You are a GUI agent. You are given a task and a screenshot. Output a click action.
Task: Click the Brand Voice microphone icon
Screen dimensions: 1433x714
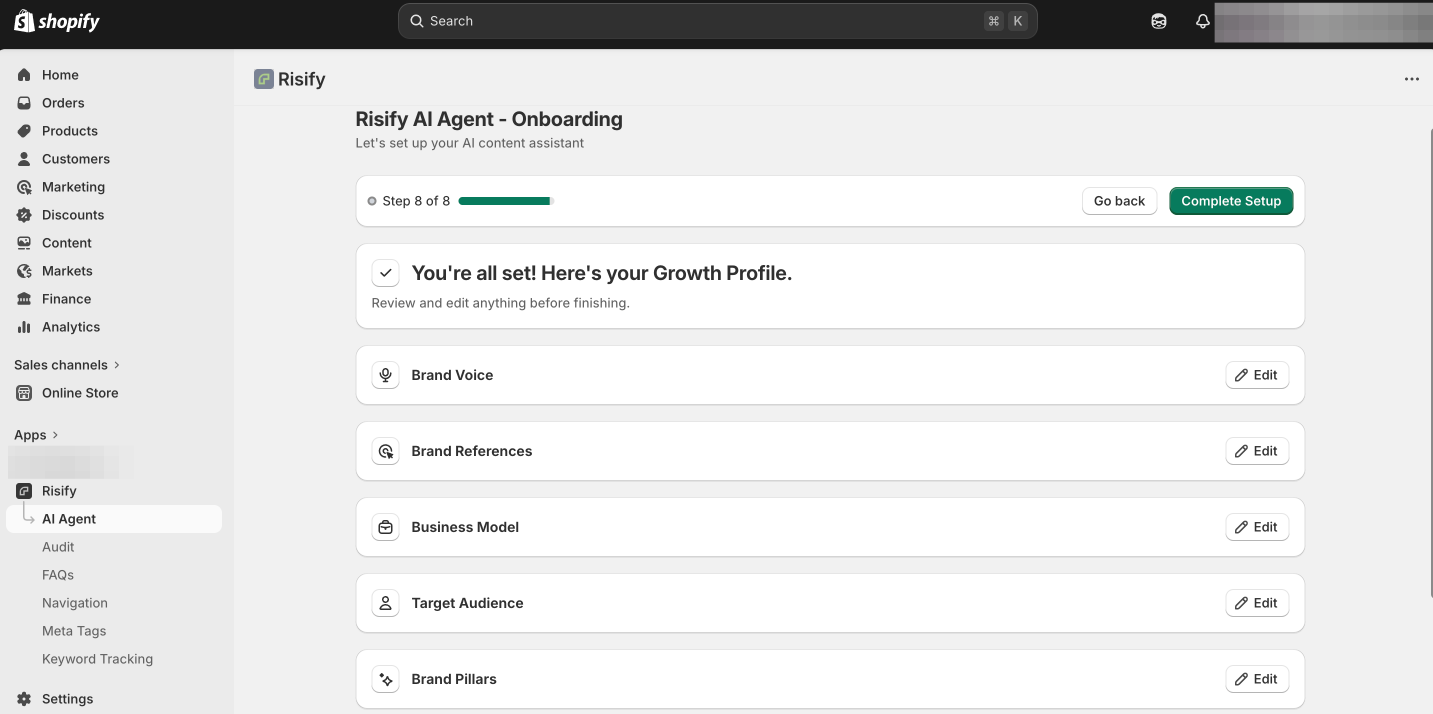[x=385, y=375]
